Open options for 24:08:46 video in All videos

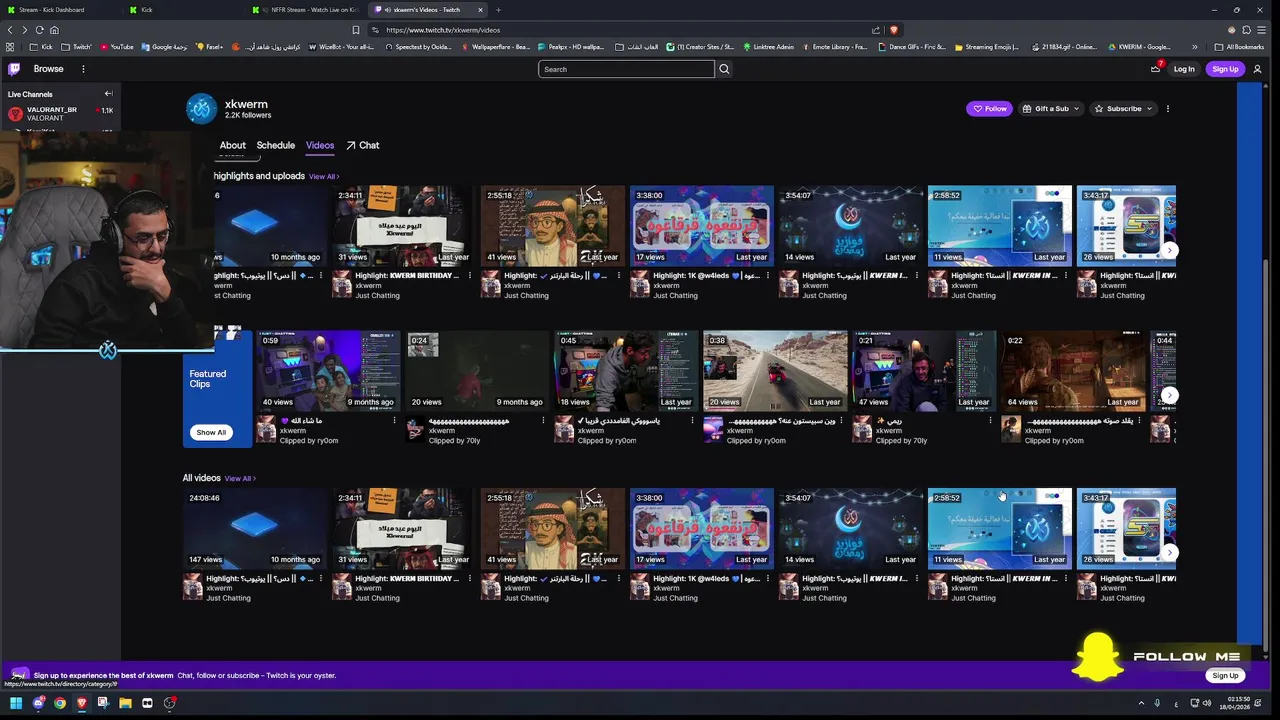320,579
